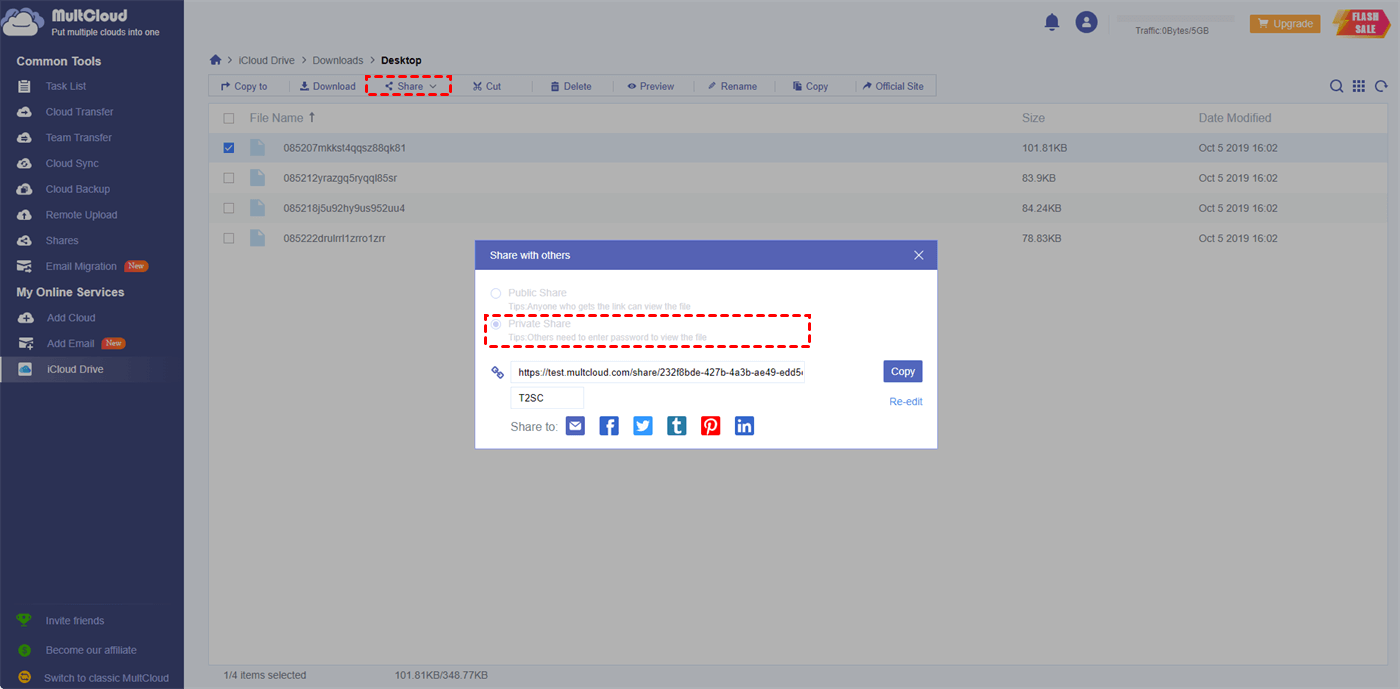1400x689 pixels.
Task: Select Private Share radio option
Action: click(x=496, y=324)
